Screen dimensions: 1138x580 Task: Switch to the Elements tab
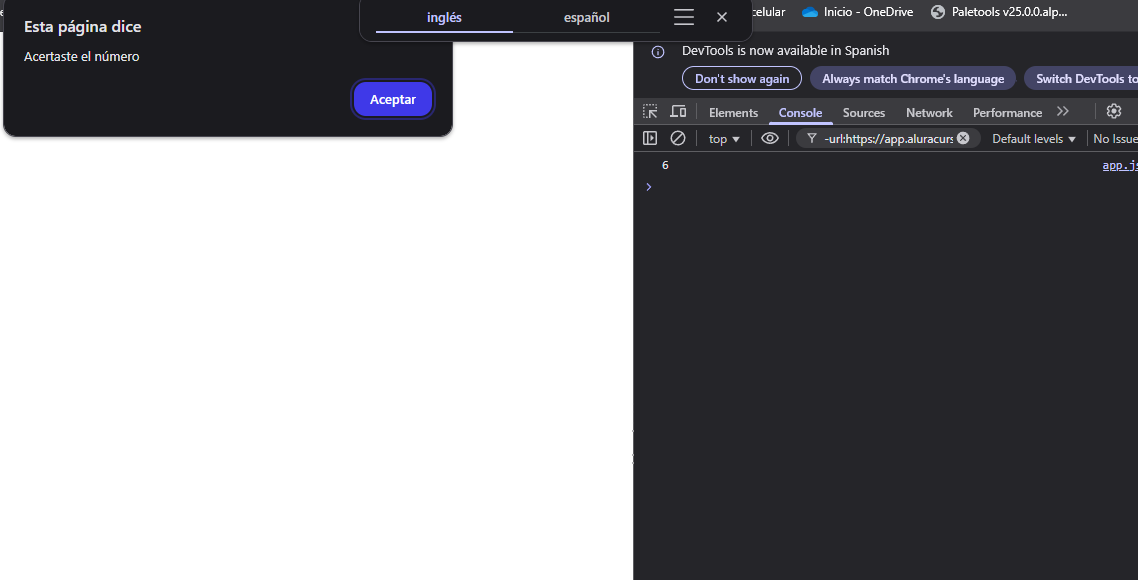pyautogui.click(x=733, y=113)
